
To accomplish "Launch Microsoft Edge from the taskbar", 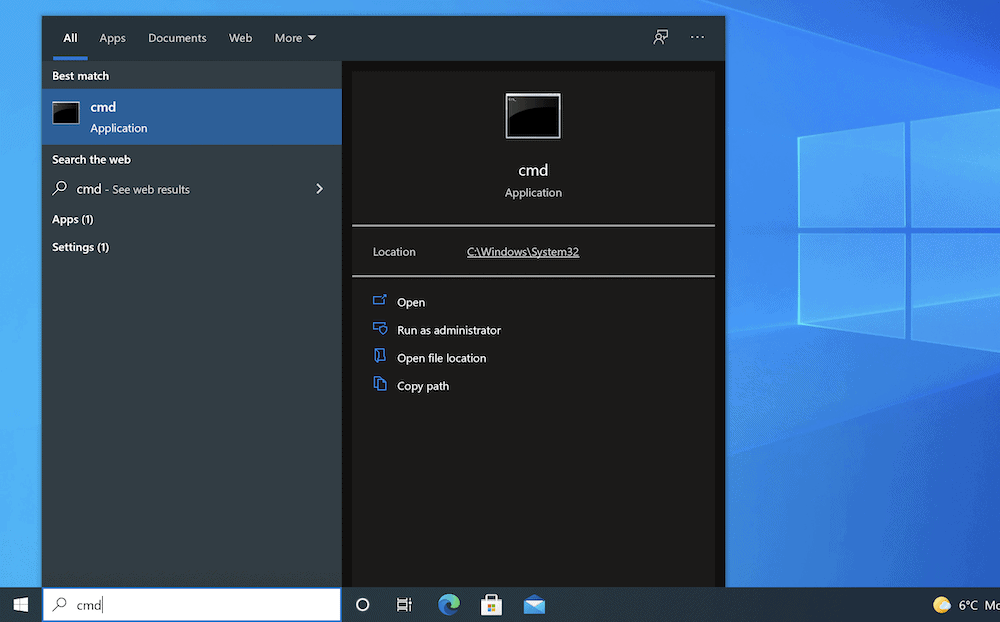I will point(448,604).
